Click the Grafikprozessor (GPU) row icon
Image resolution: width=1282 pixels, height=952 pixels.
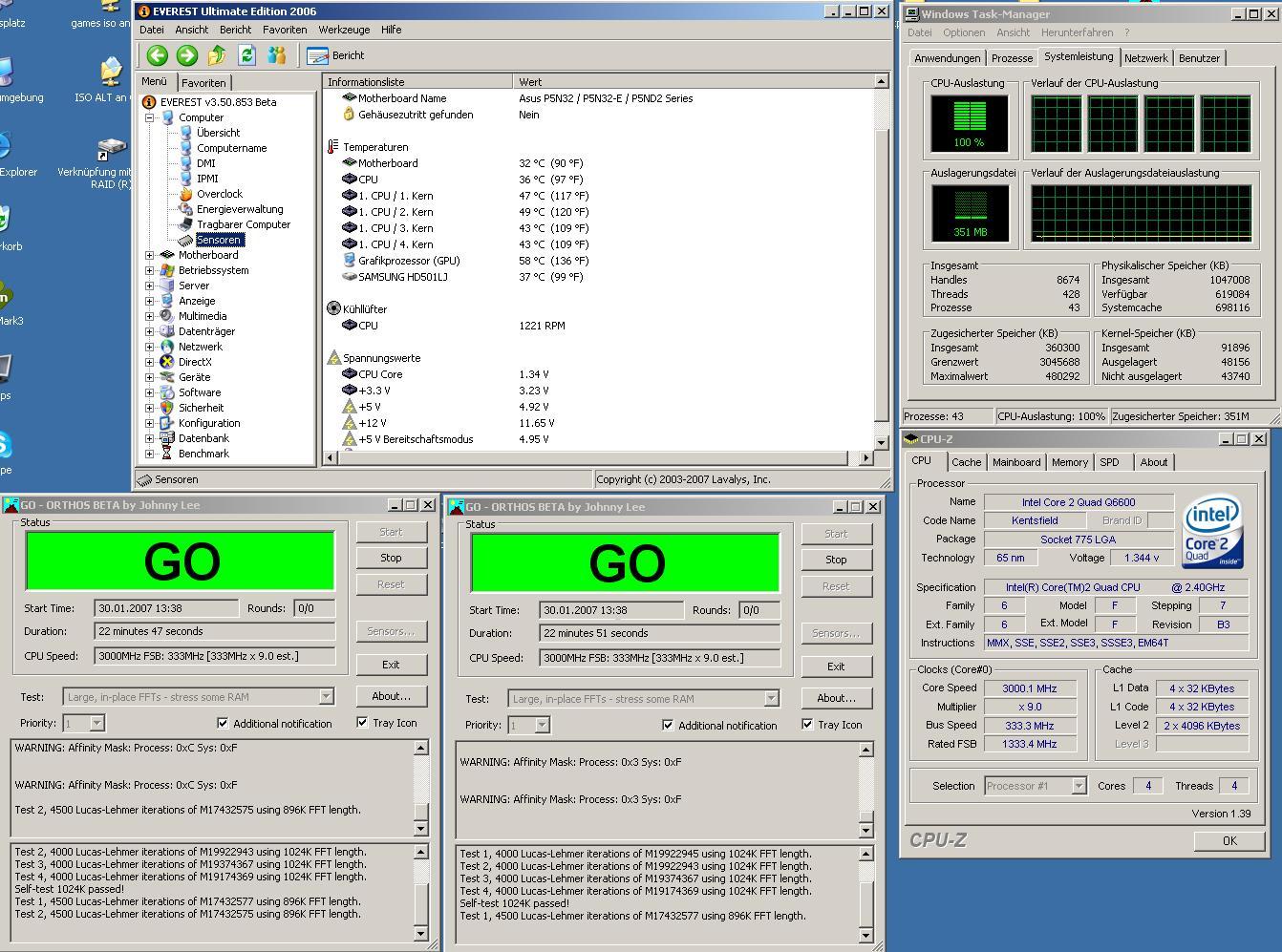(x=349, y=261)
